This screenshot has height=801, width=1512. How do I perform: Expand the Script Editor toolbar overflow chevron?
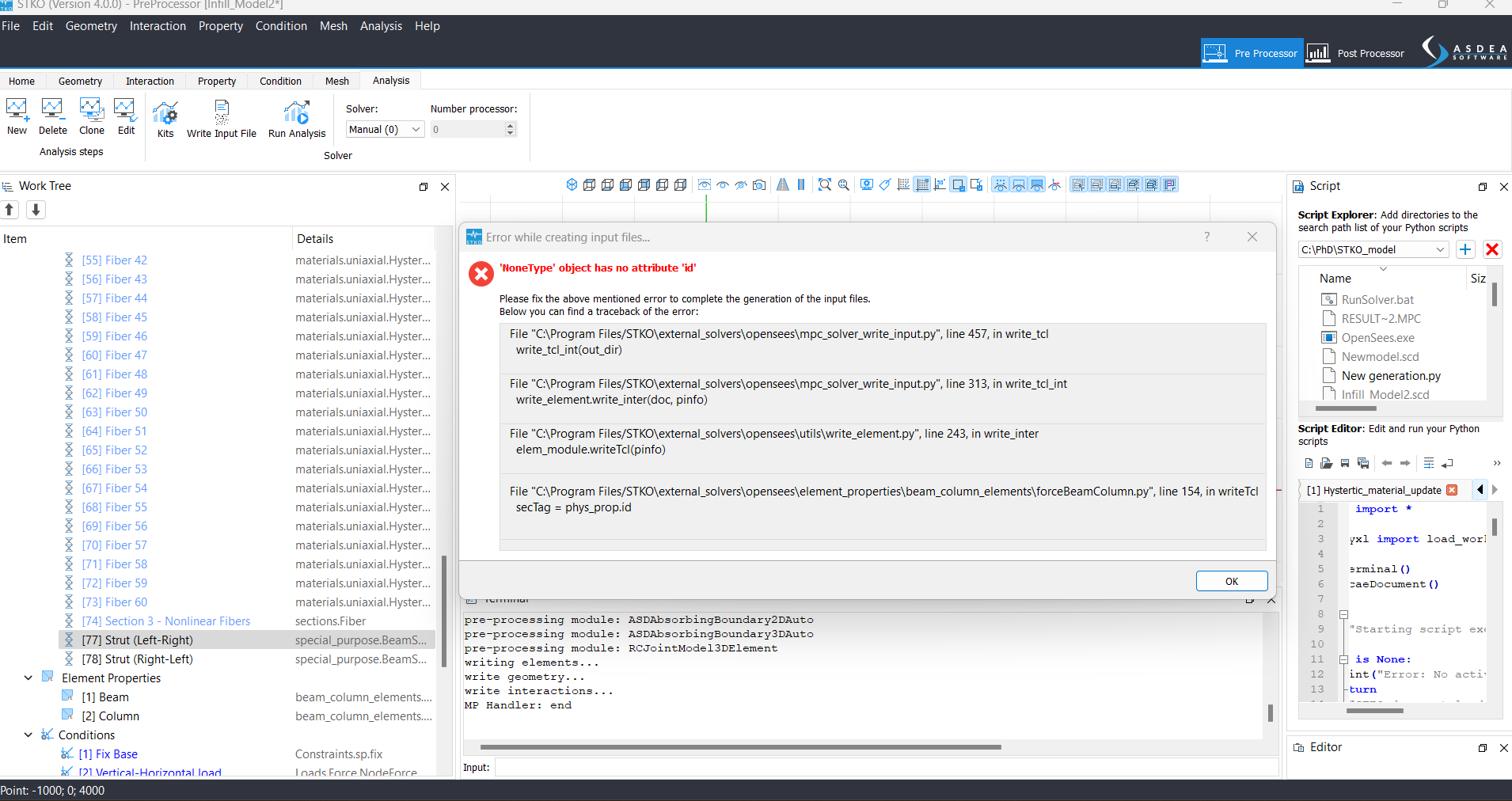click(x=1496, y=463)
